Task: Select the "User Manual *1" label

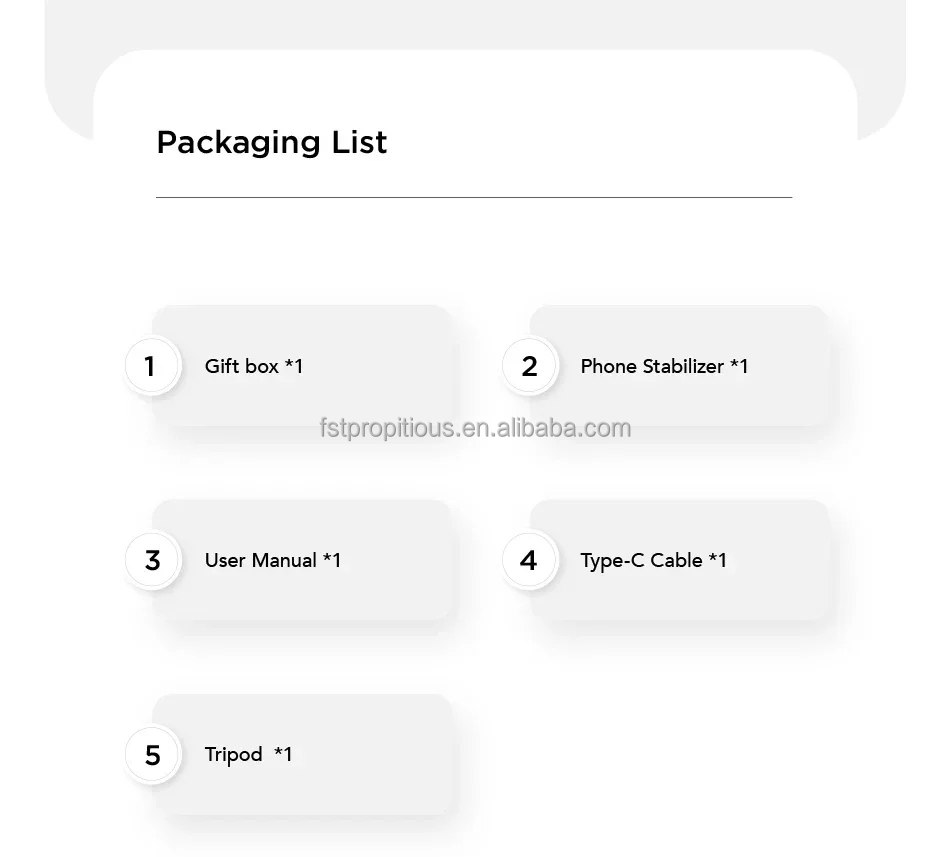Action: pos(272,560)
